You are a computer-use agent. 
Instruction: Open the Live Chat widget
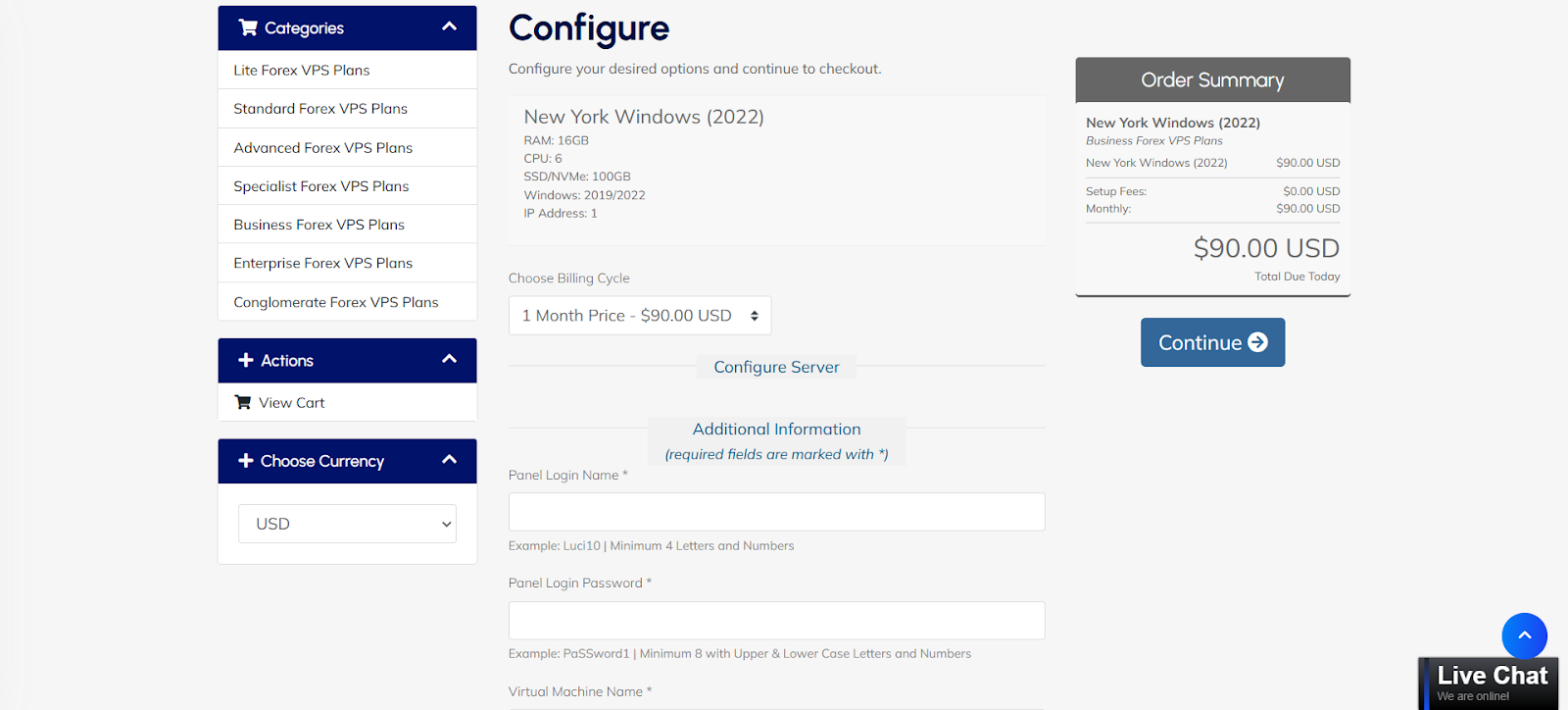pos(1490,684)
